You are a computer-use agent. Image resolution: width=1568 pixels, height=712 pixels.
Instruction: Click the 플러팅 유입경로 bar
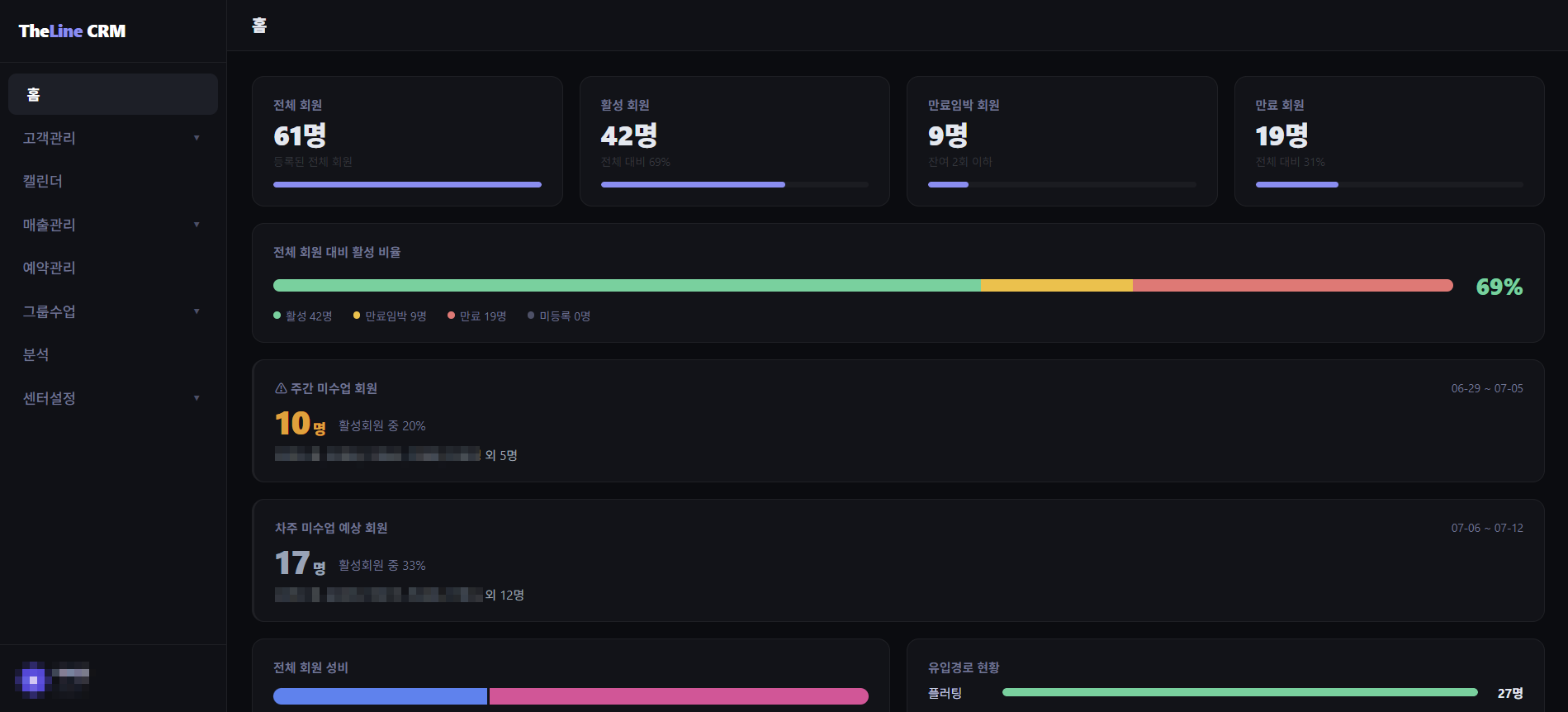point(1240,692)
